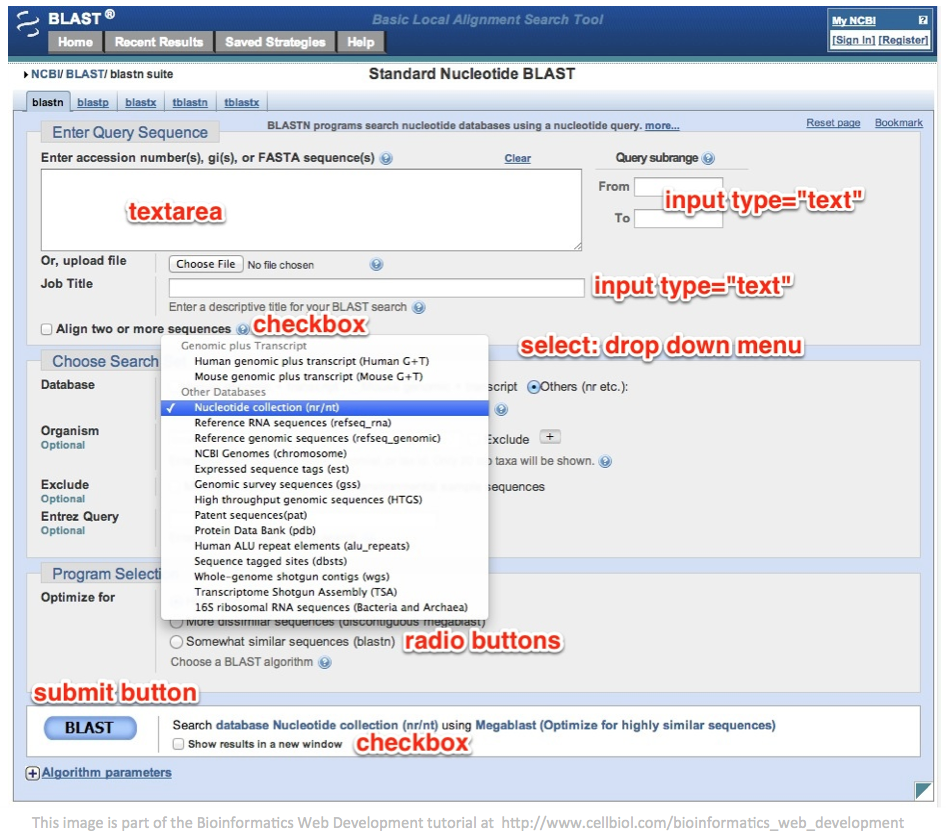Follow the more... link after BLASTN description

[x=662, y=126]
